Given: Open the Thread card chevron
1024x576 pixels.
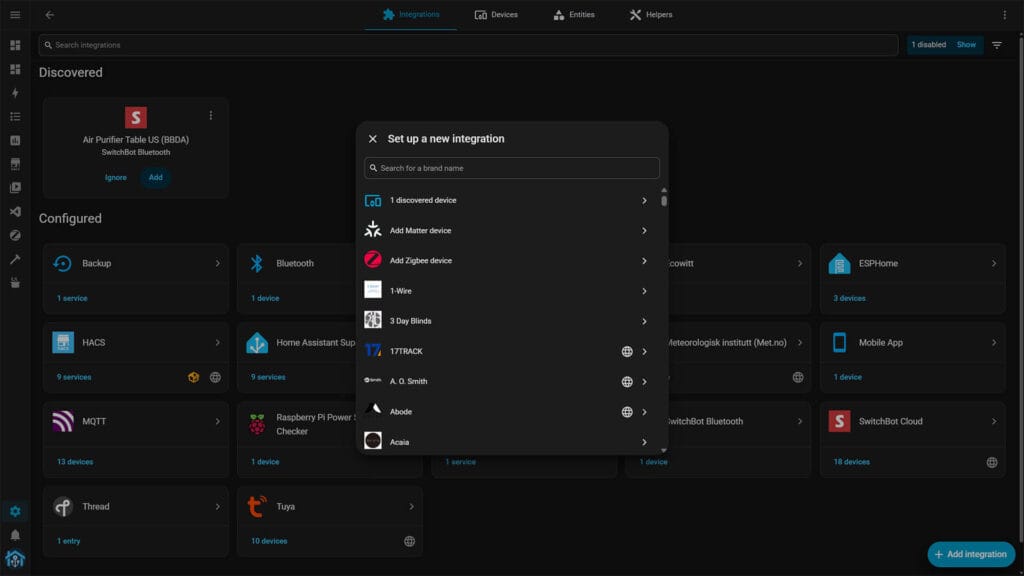Looking at the screenshot, I should [217, 506].
